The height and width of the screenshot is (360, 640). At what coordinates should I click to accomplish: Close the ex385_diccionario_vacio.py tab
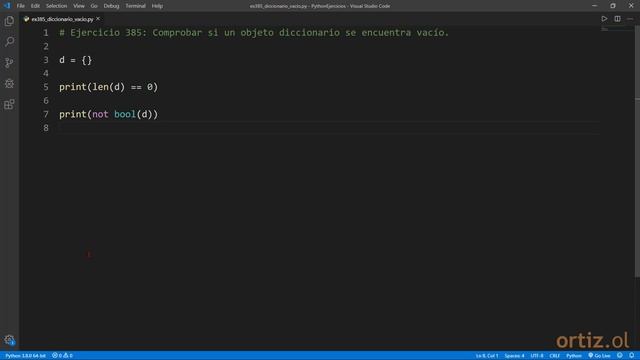[98, 19]
